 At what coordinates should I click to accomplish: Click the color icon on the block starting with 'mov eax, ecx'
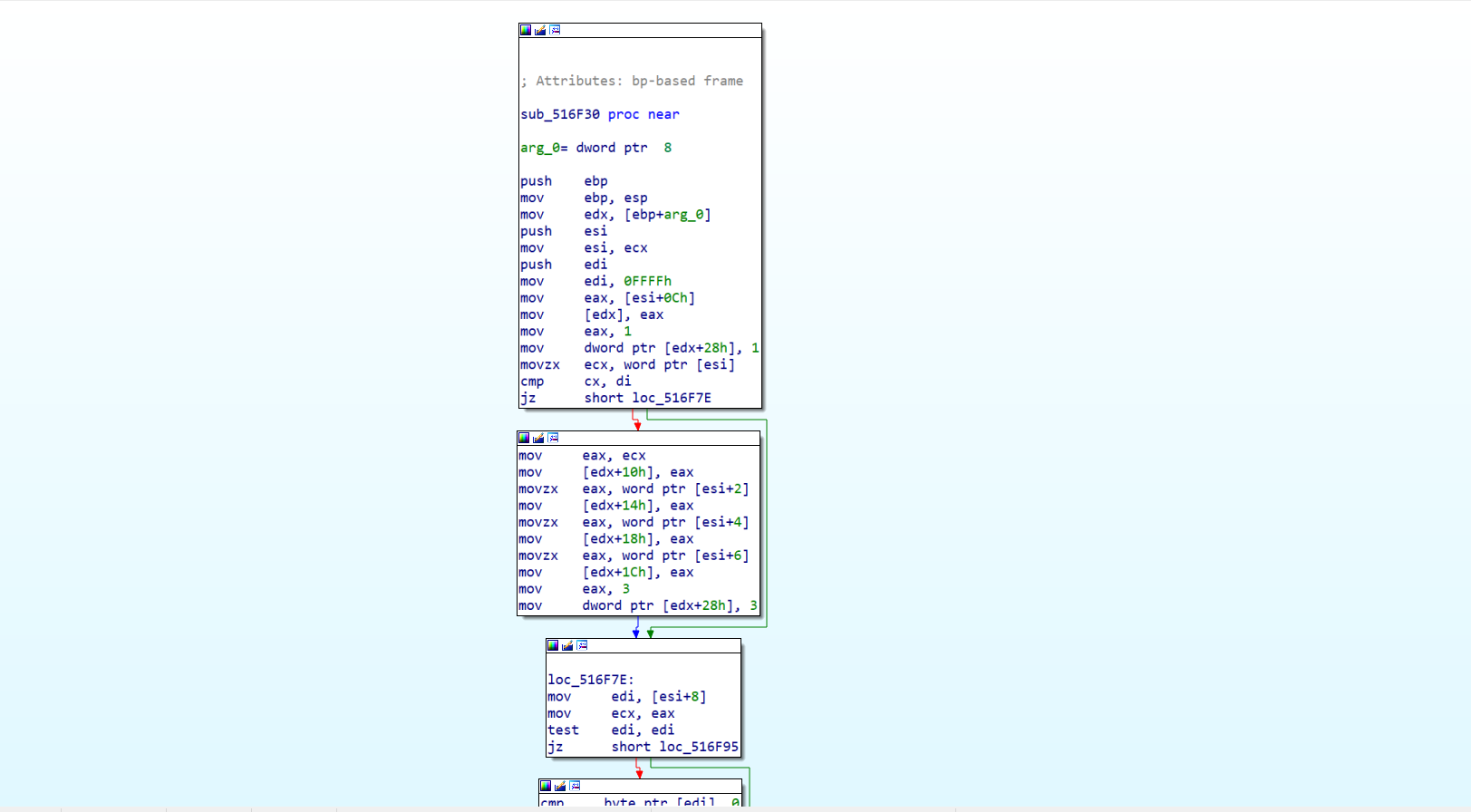524,438
